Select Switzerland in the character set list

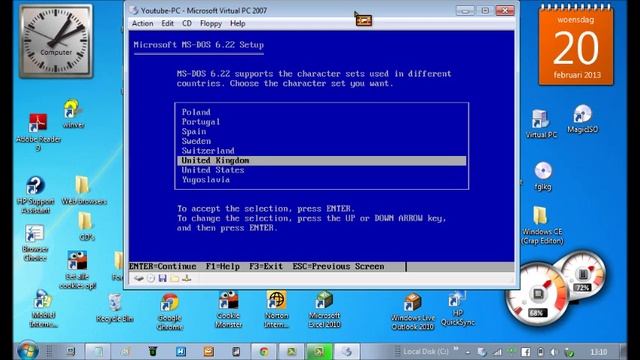pyautogui.click(x=208, y=151)
